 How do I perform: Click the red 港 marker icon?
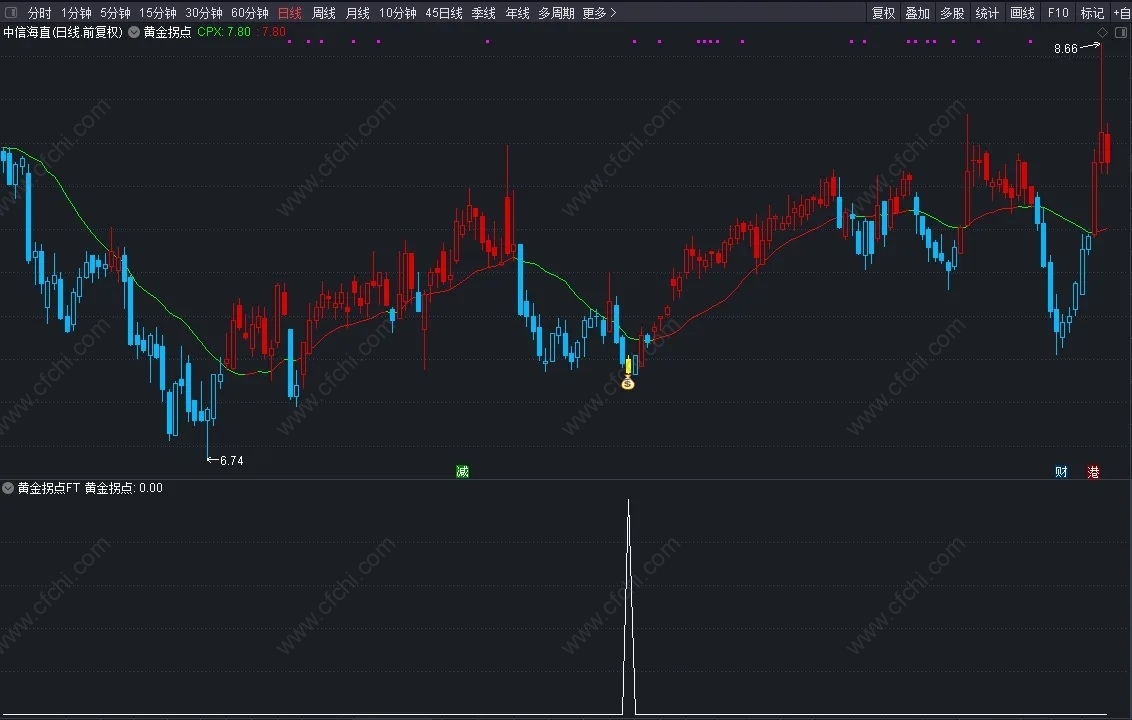coord(1093,472)
